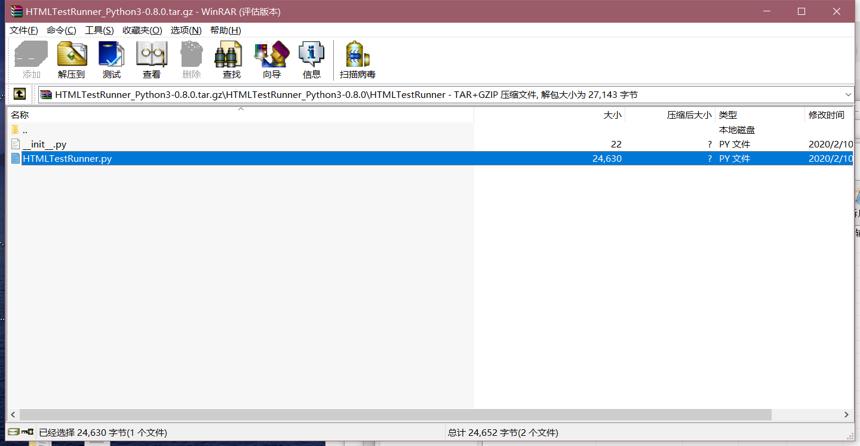Select the __init__.py file
The height and width of the screenshot is (446, 860).
click(x=44, y=144)
